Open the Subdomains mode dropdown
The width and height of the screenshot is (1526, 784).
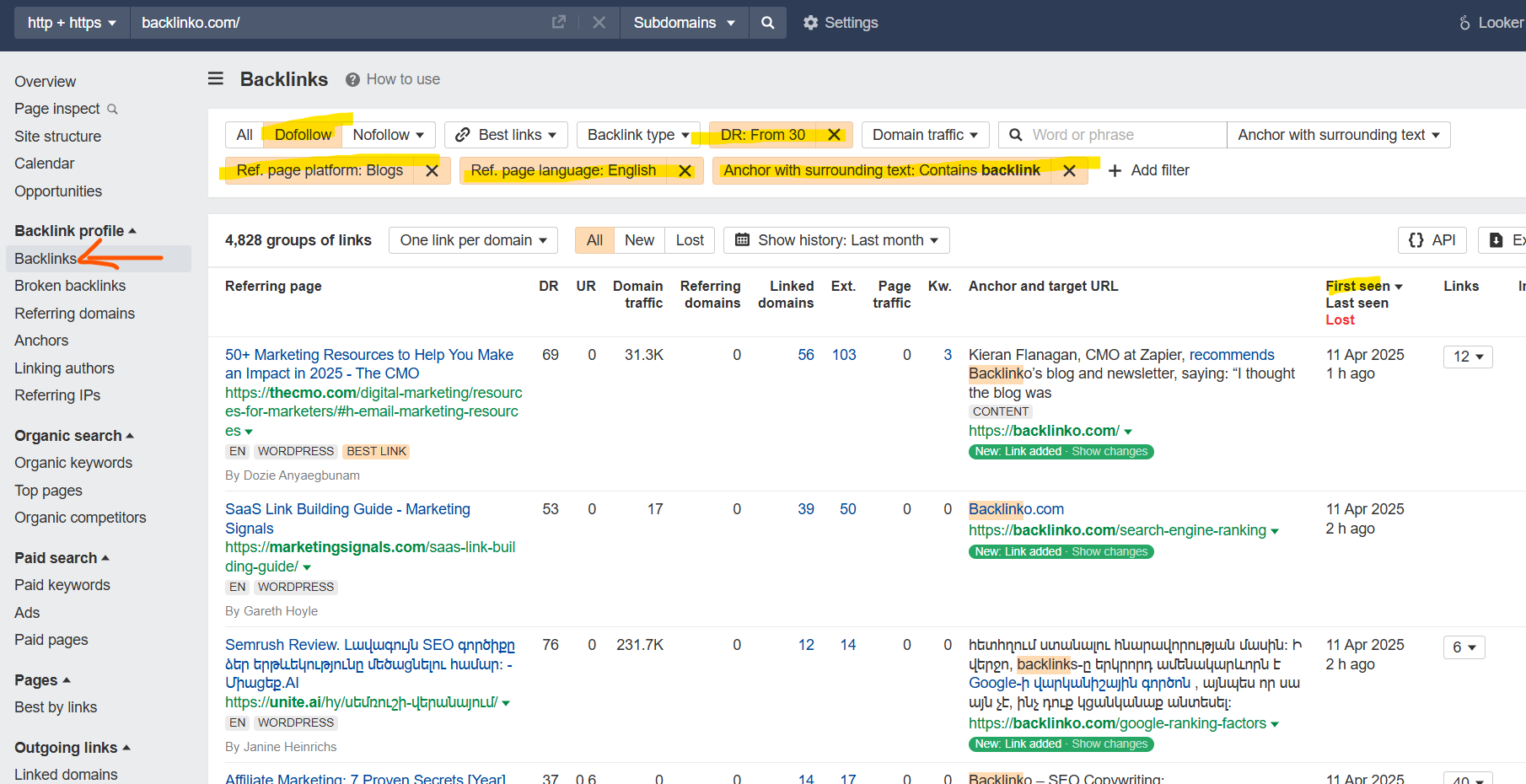[x=684, y=23]
